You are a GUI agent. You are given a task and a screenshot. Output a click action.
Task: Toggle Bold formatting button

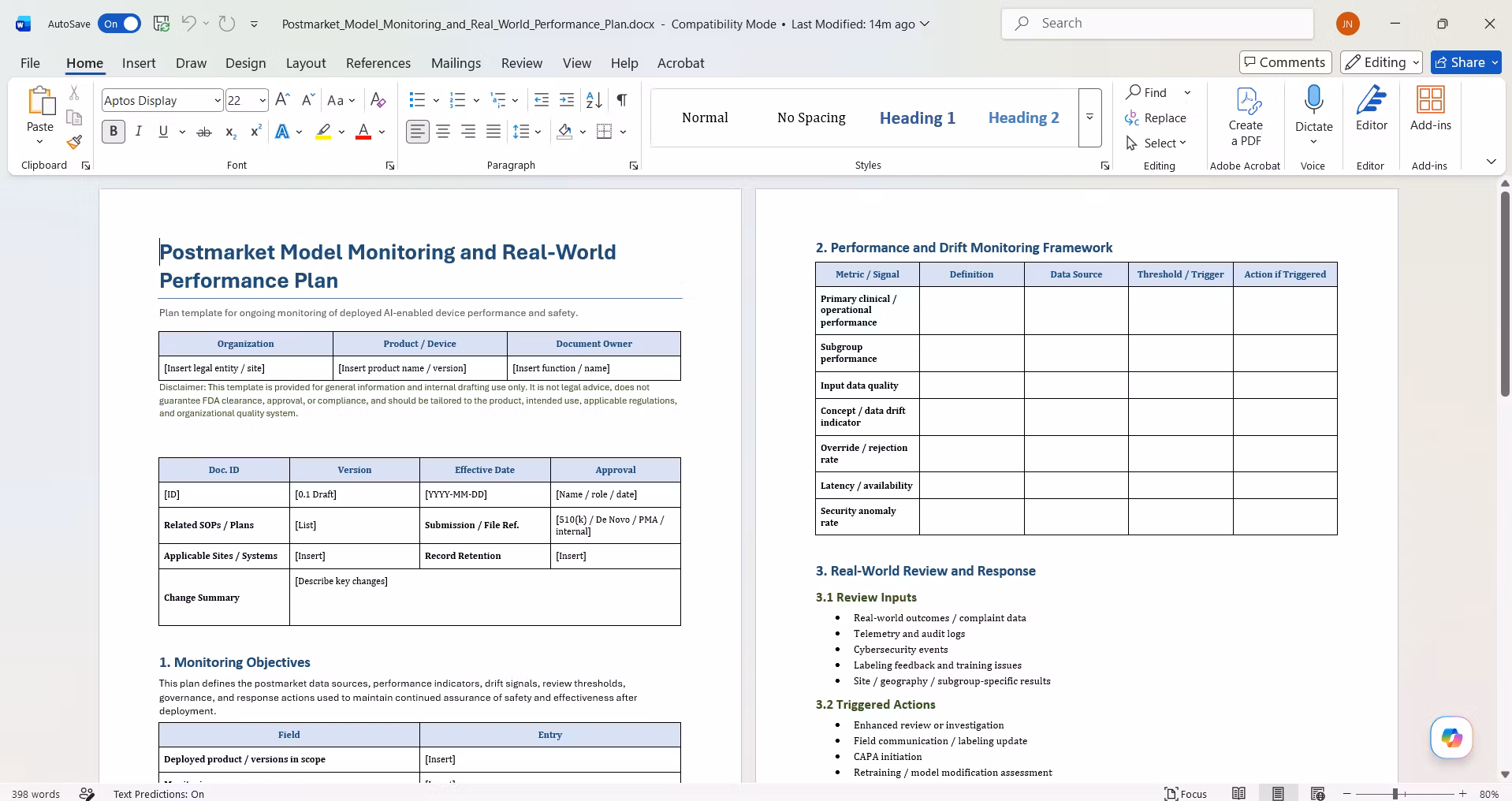click(114, 132)
